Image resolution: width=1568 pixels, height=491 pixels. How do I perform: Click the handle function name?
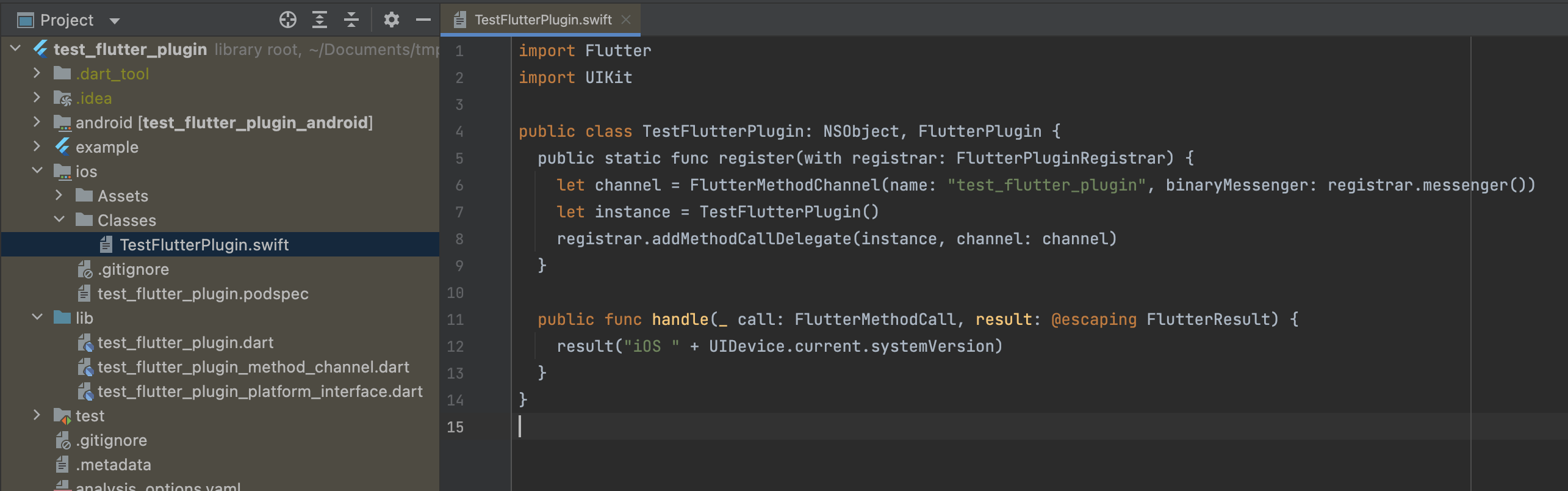680,319
